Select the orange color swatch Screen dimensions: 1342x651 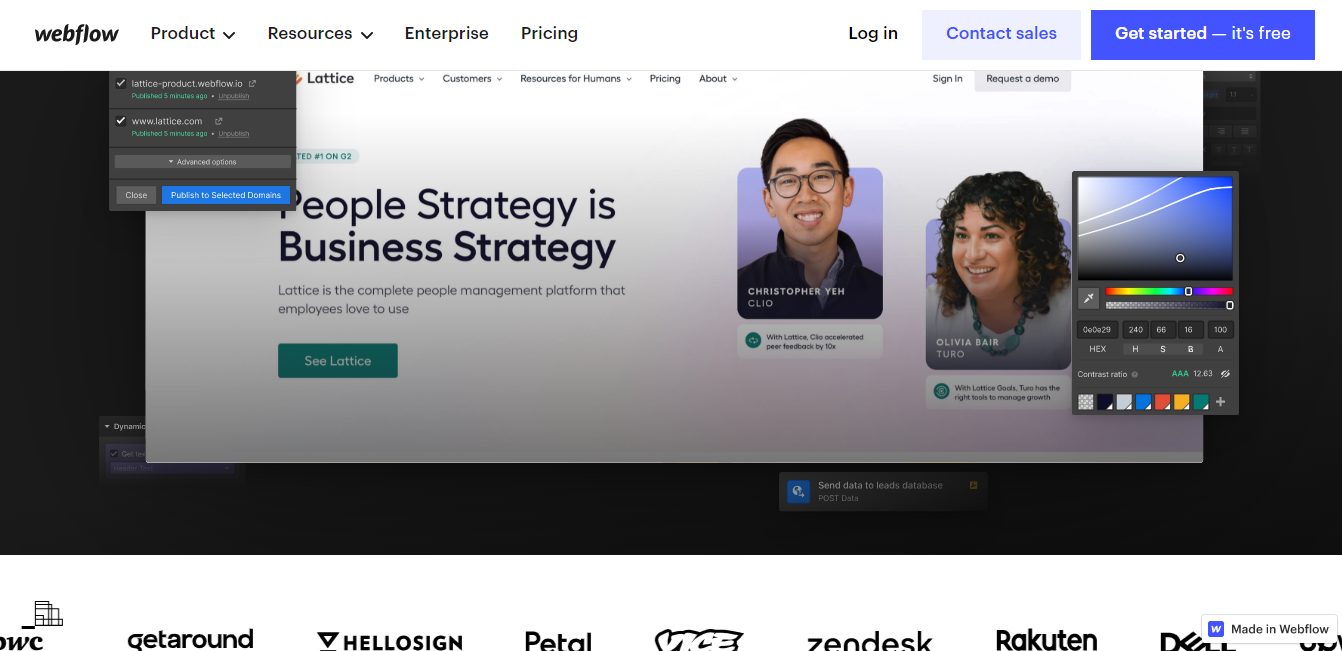(x=1181, y=402)
